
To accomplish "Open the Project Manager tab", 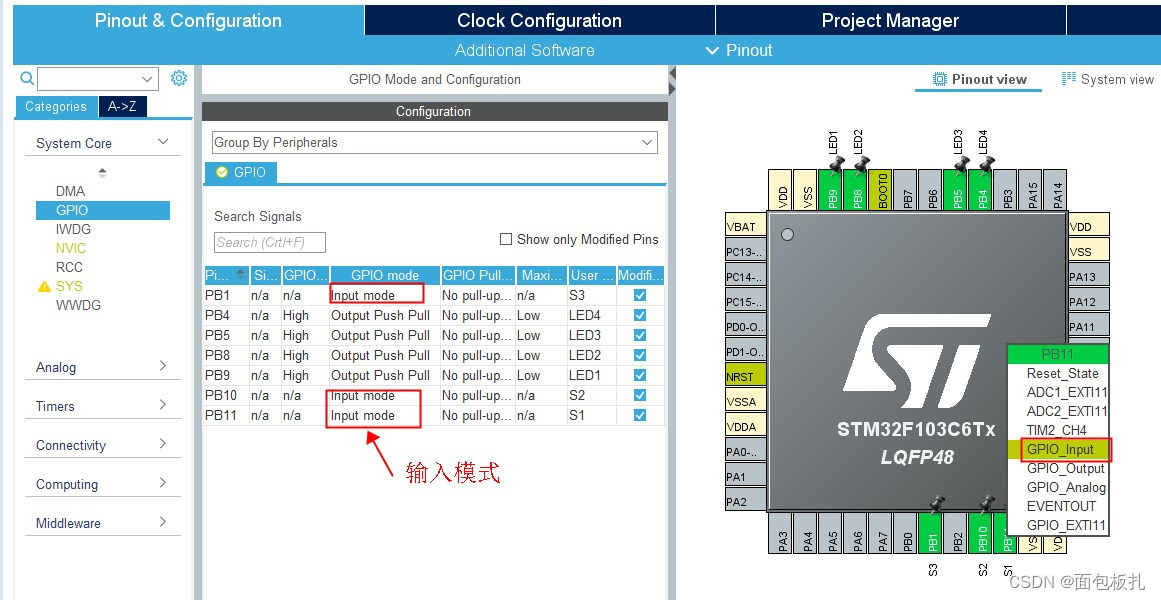I will [889, 20].
